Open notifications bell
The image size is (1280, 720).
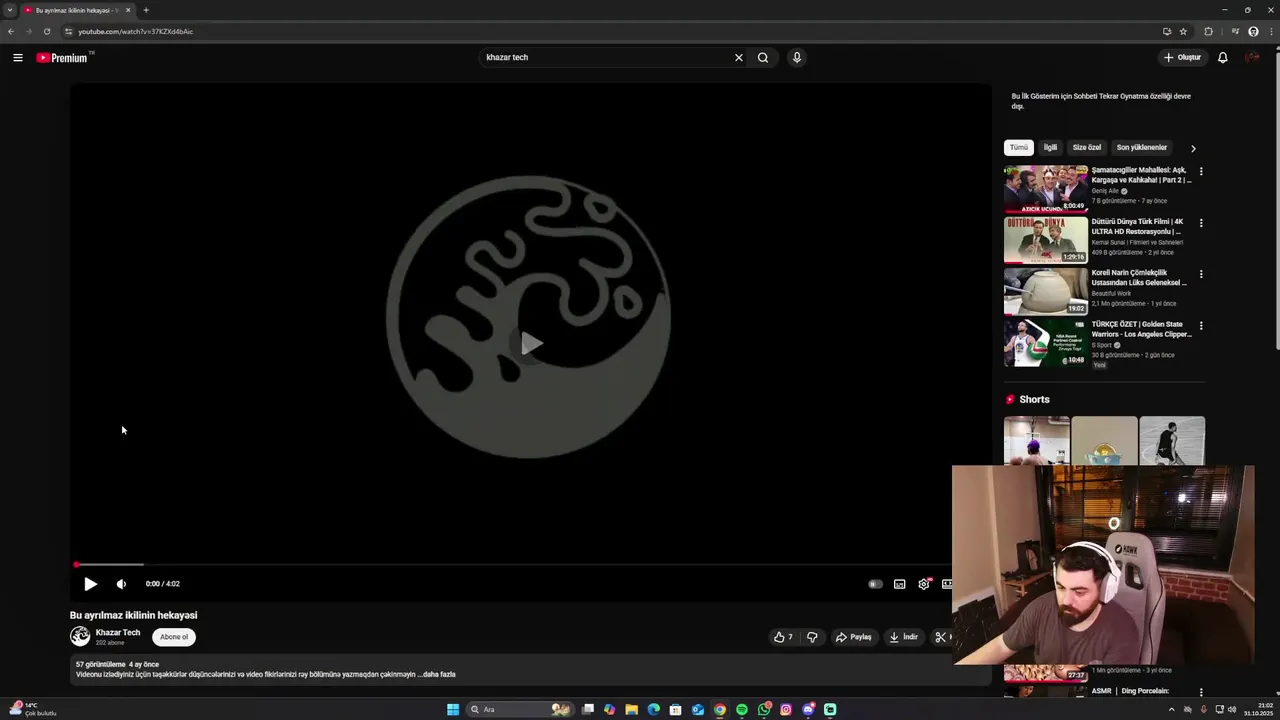pyautogui.click(x=1222, y=57)
